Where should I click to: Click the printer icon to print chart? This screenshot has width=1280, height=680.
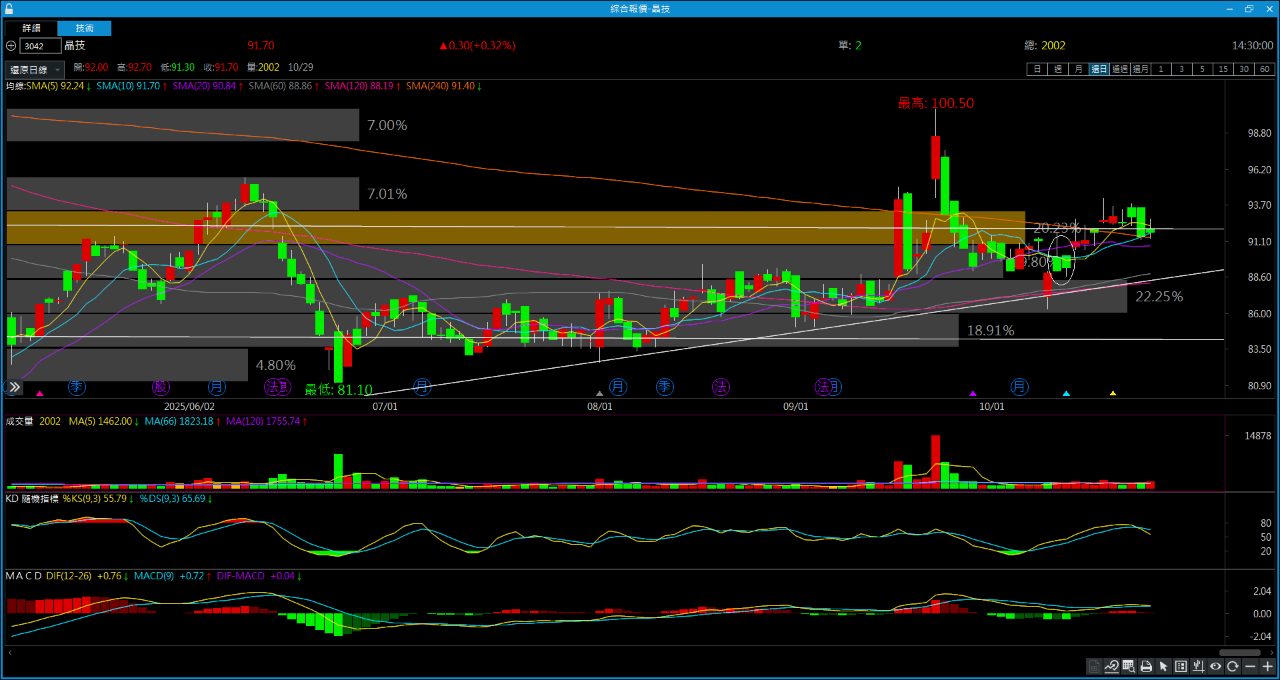pyautogui.click(x=1146, y=666)
